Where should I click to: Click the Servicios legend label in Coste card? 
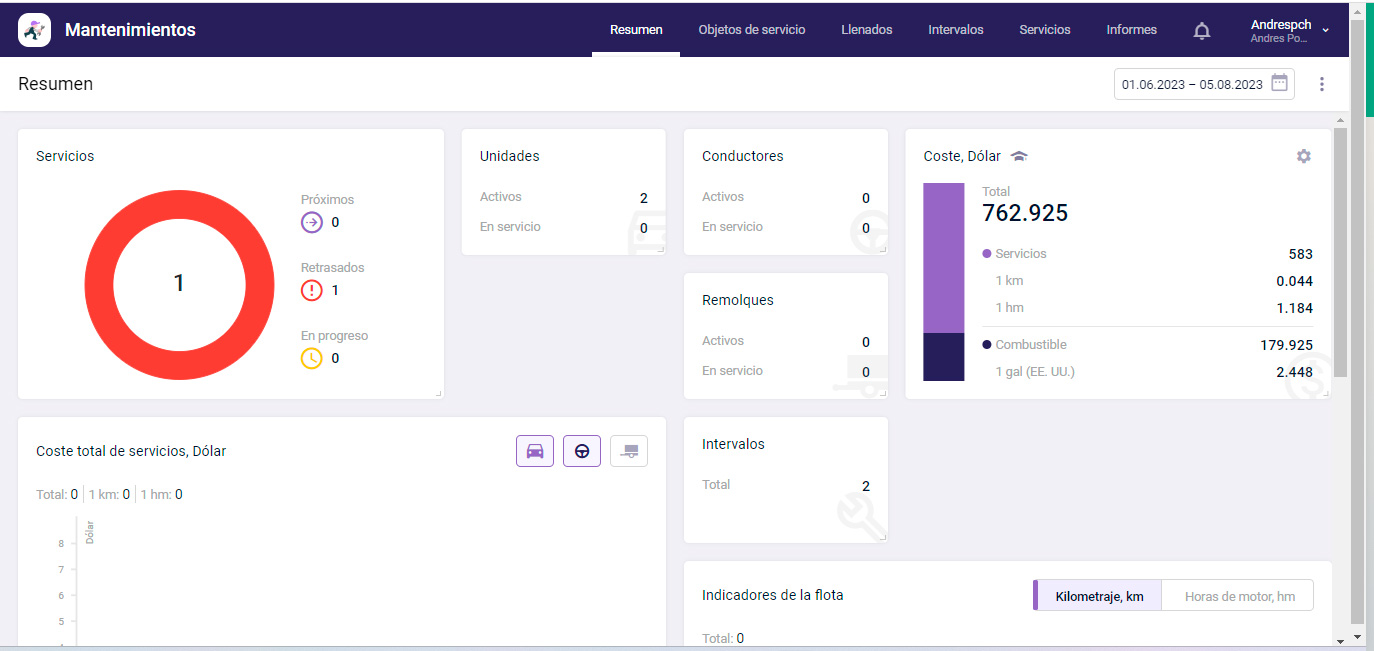[1021, 254]
